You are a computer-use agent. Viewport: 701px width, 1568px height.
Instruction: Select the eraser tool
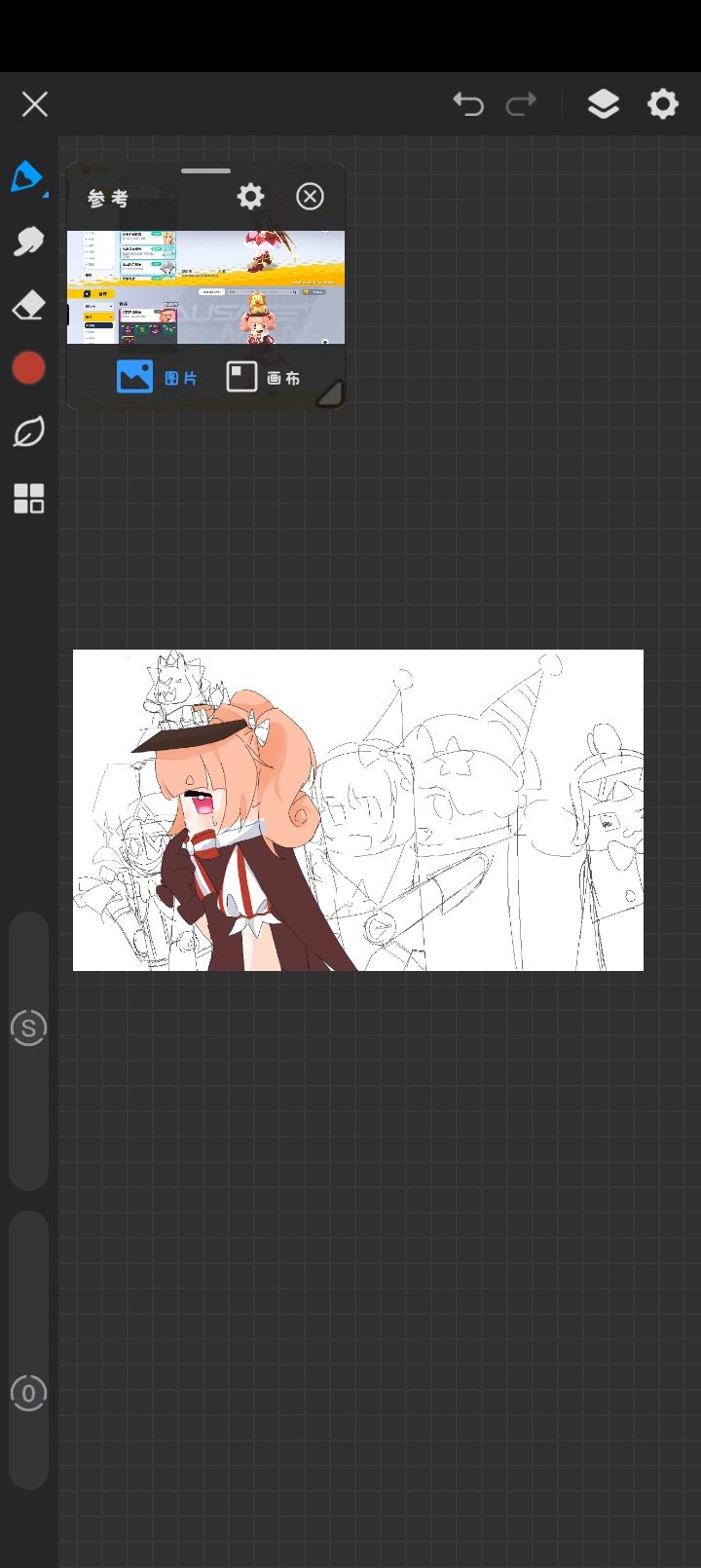point(28,305)
